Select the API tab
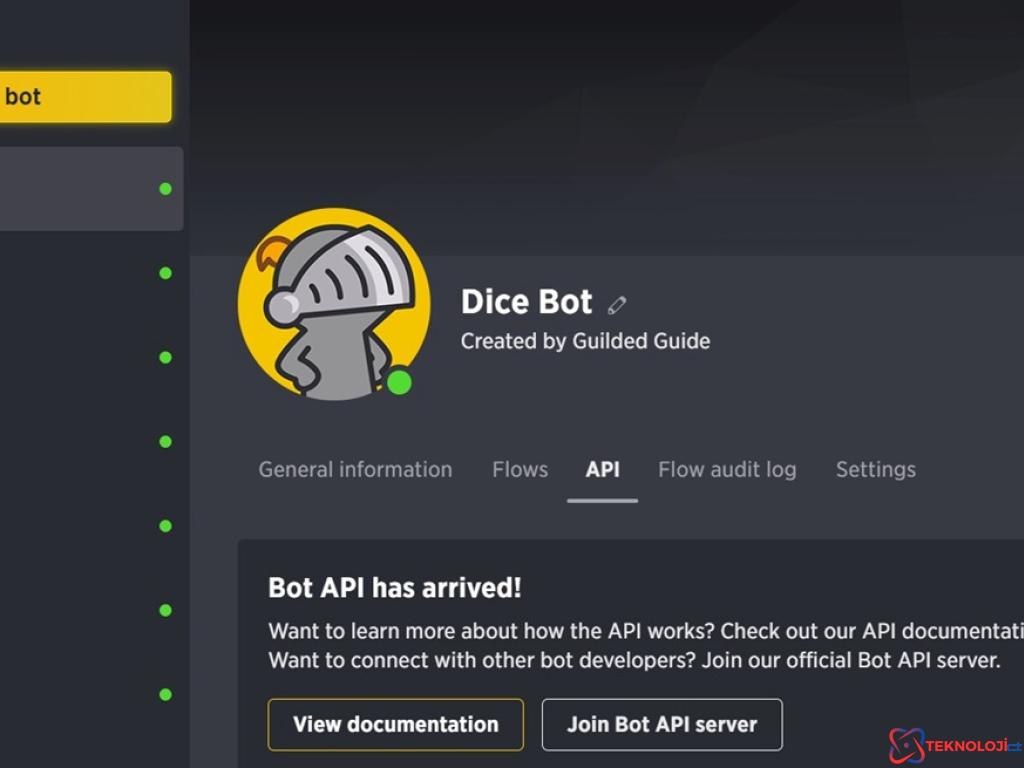The height and width of the screenshot is (768, 1024). pyautogui.click(x=602, y=470)
